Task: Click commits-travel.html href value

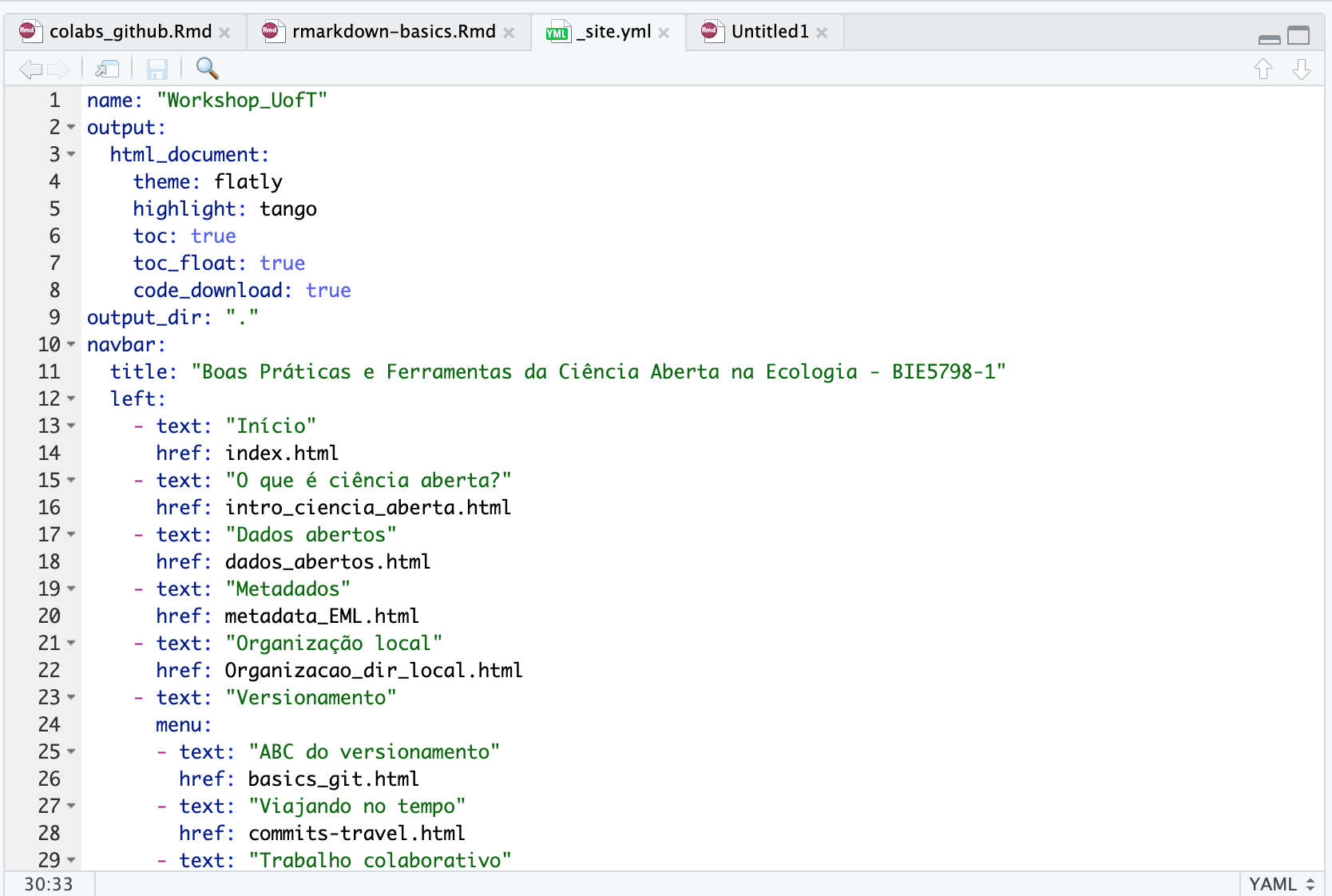Action: click(357, 834)
